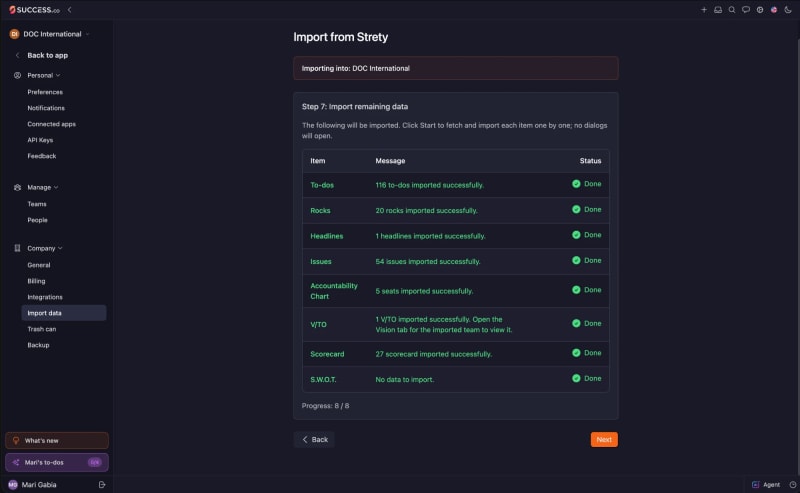Screen dimensions: 800x493
Task: Click the logout icon beside Mari Gabia
Action: [x=102, y=484]
